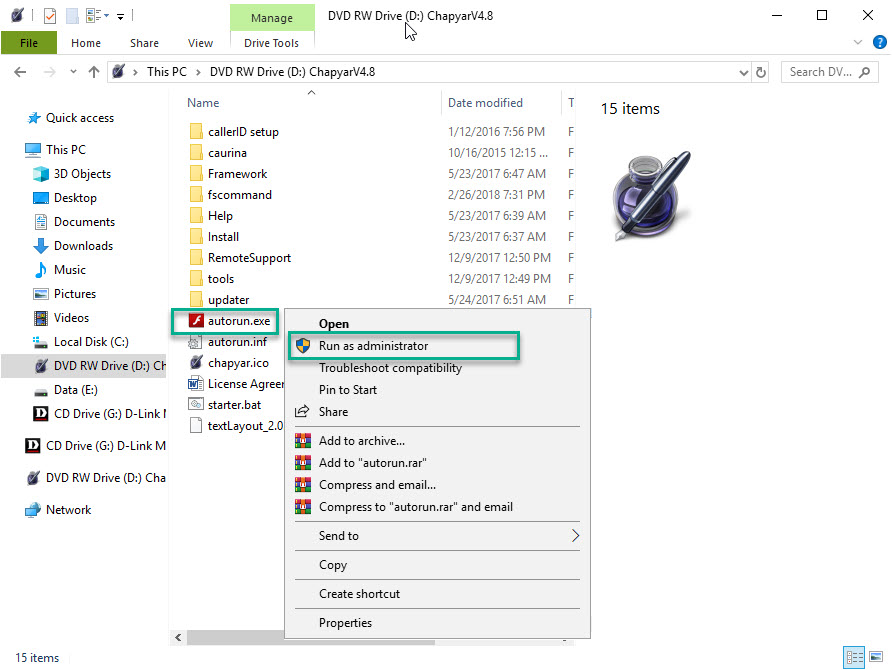This screenshot has height=670, width=892.
Task: Select the License Agreement Word document icon
Action: coord(195,384)
